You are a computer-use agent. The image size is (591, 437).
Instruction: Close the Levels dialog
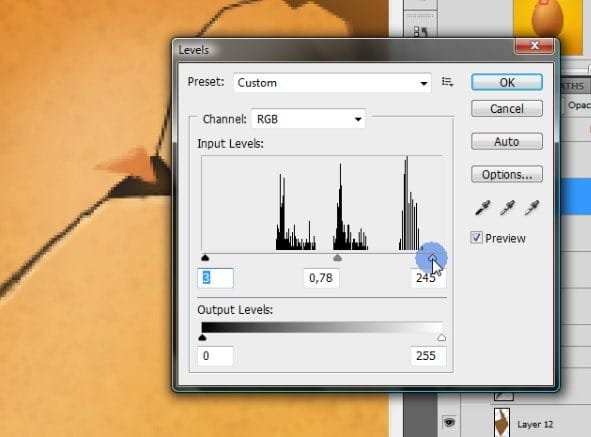(534, 46)
